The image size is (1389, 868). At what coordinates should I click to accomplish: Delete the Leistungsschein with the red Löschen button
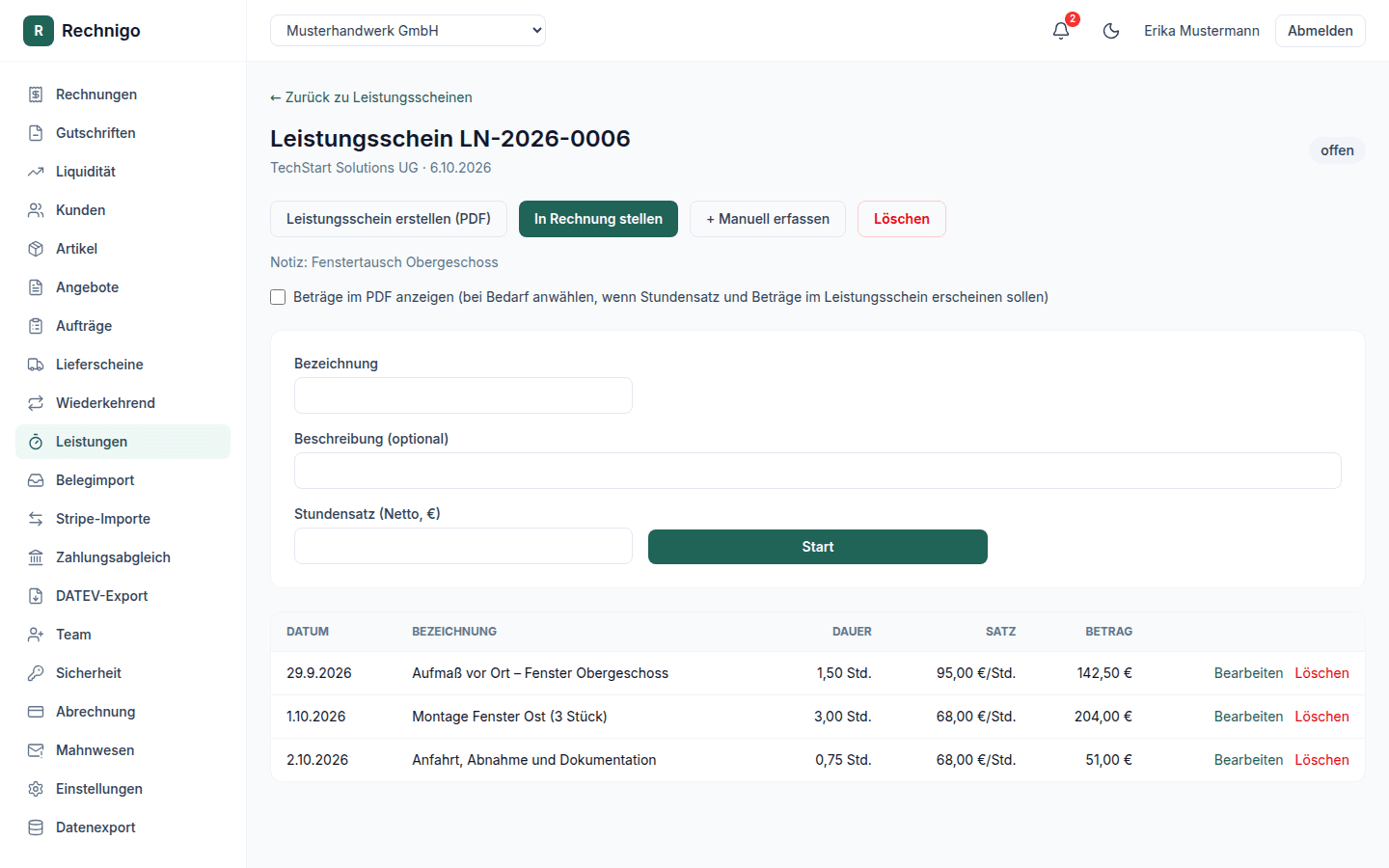pyautogui.click(x=902, y=219)
